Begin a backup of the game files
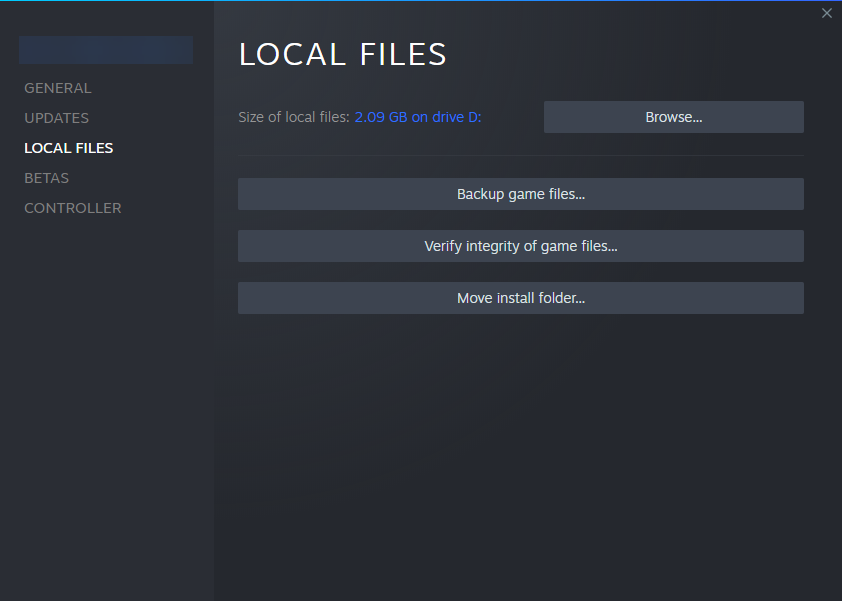This screenshot has height=601, width=842. [520, 194]
